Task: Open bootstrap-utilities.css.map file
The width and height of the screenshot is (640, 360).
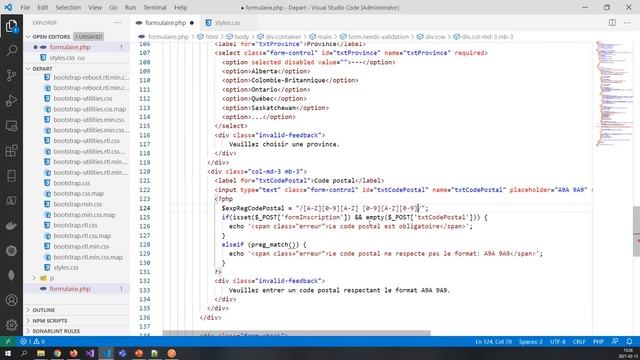Action: click(x=77, y=109)
